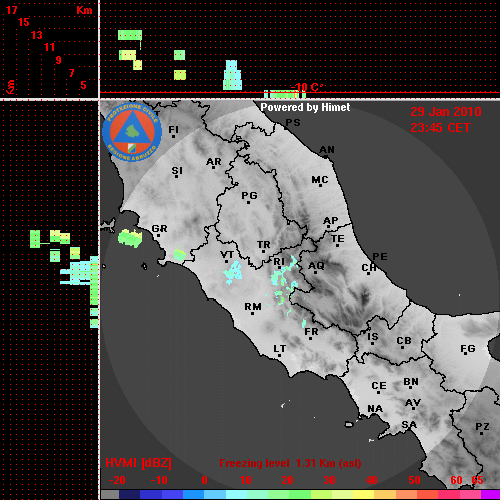Viewport: 500px width, 500px height.
Task: Click the PS city label
Action: coord(293,123)
